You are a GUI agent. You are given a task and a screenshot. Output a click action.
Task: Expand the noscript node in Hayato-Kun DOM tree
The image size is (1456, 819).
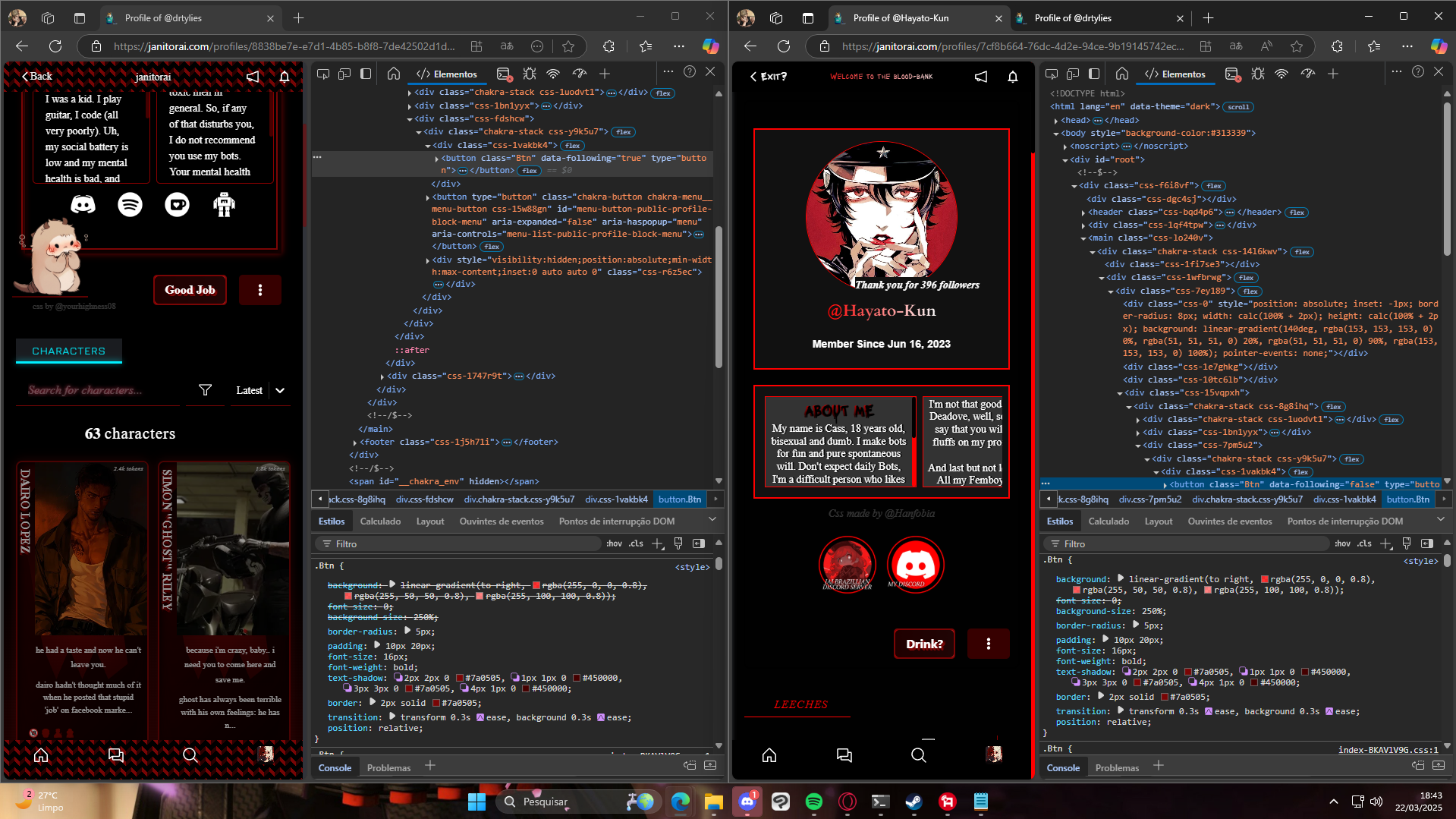coord(1065,146)
